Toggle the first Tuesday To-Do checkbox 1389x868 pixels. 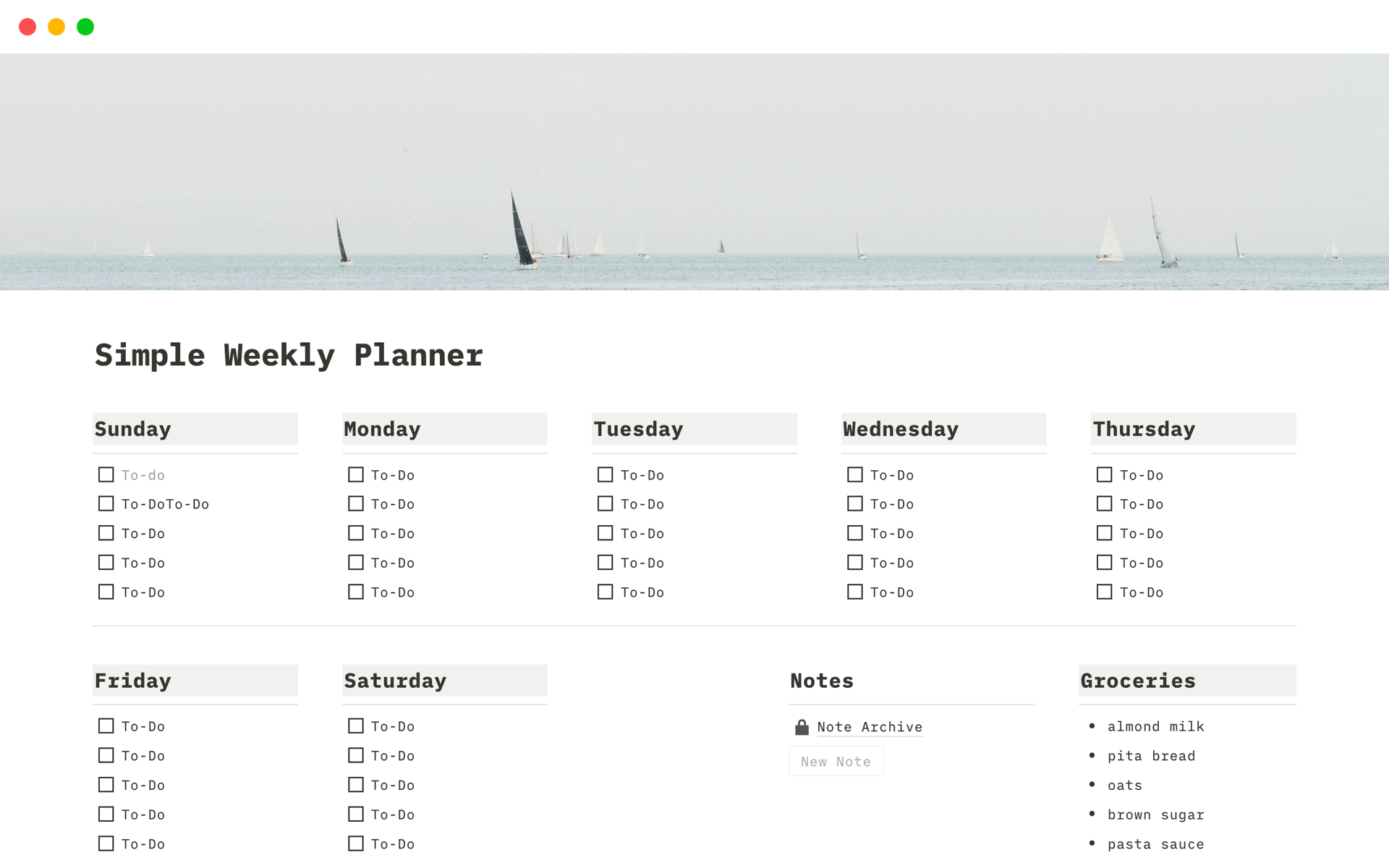click(605, 473)
